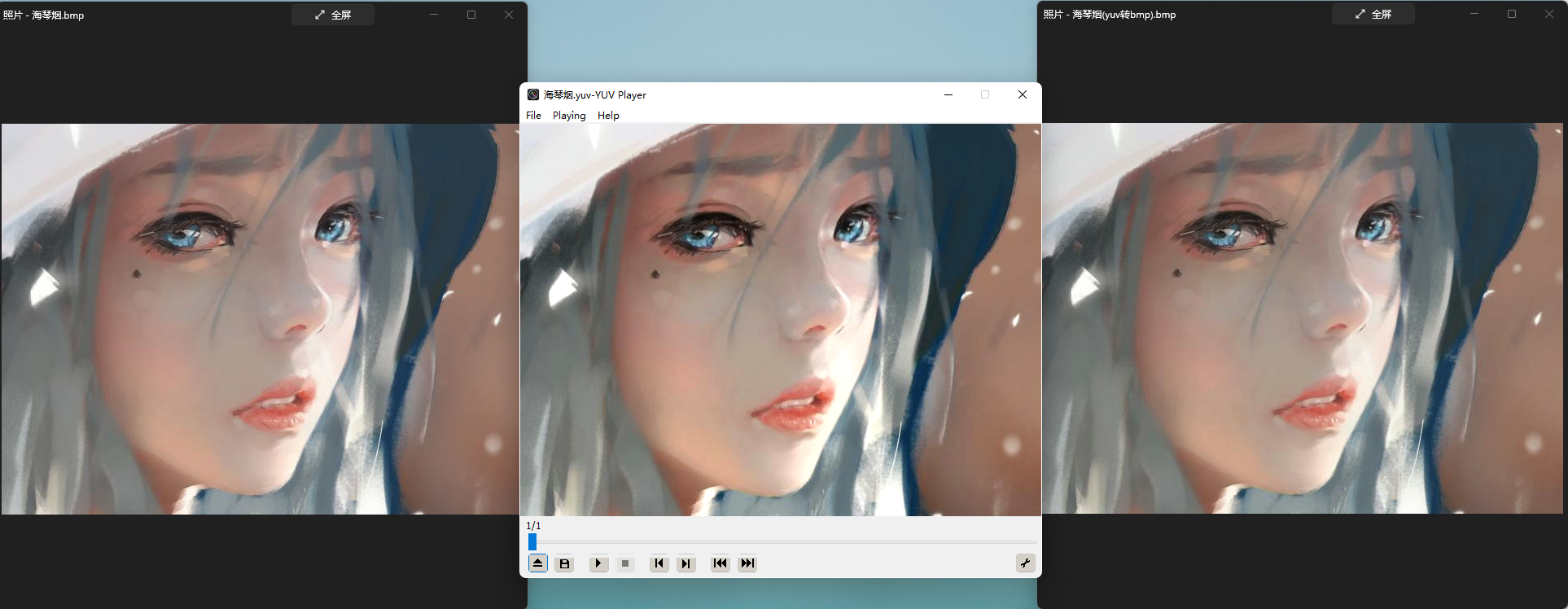Click 全屏 fullscreen button in 海琴烟.bmp window
1568x609 pixels.
pos(333,15)
